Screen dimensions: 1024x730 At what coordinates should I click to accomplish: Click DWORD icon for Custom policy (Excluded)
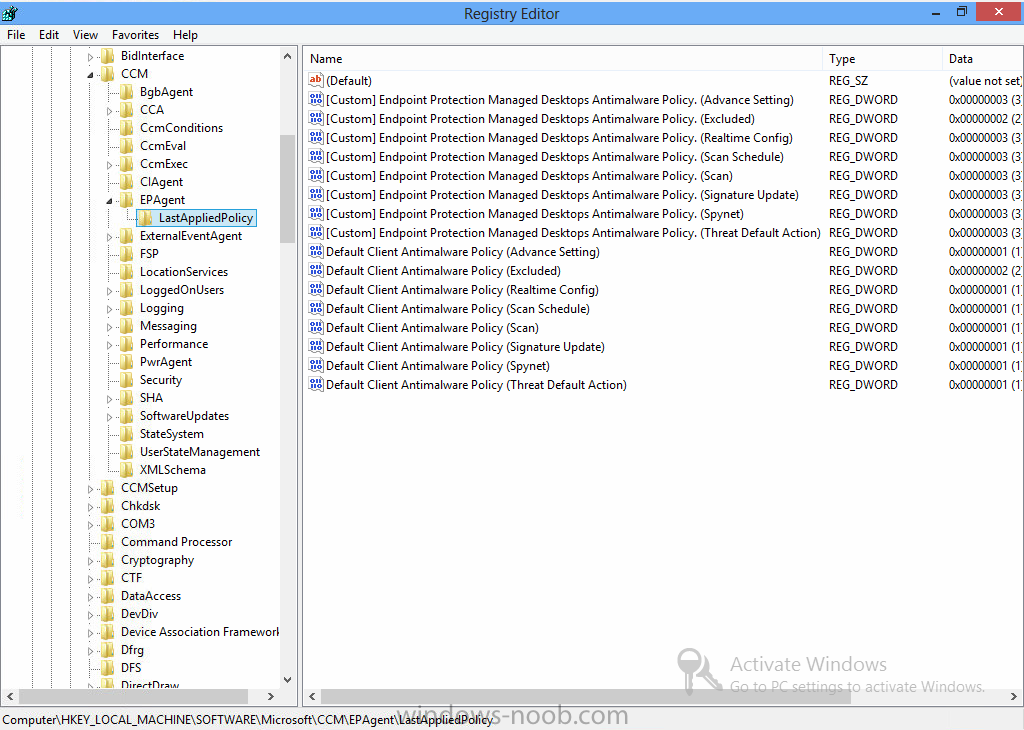point(316,118)
